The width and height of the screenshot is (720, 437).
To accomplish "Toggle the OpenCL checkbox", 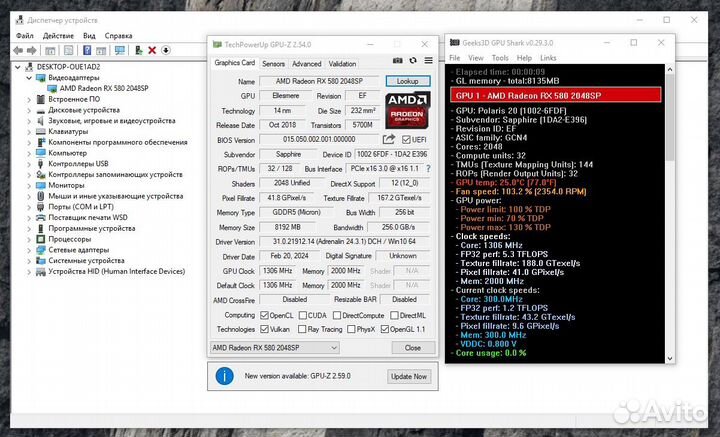I will (x=264, y=315).
